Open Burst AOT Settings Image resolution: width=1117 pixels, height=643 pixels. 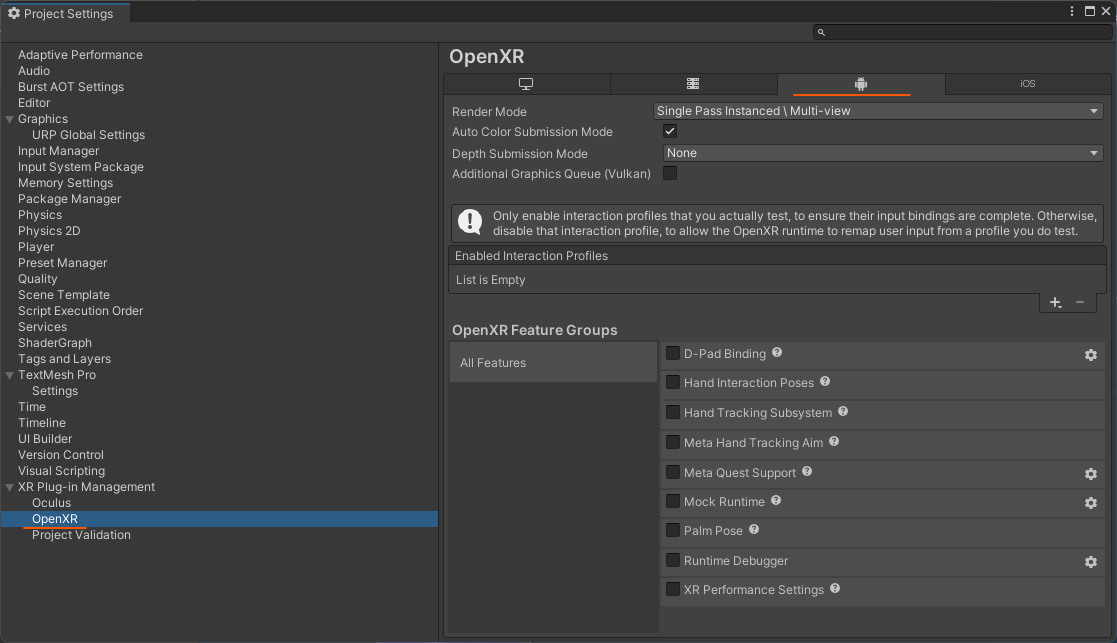71,87
